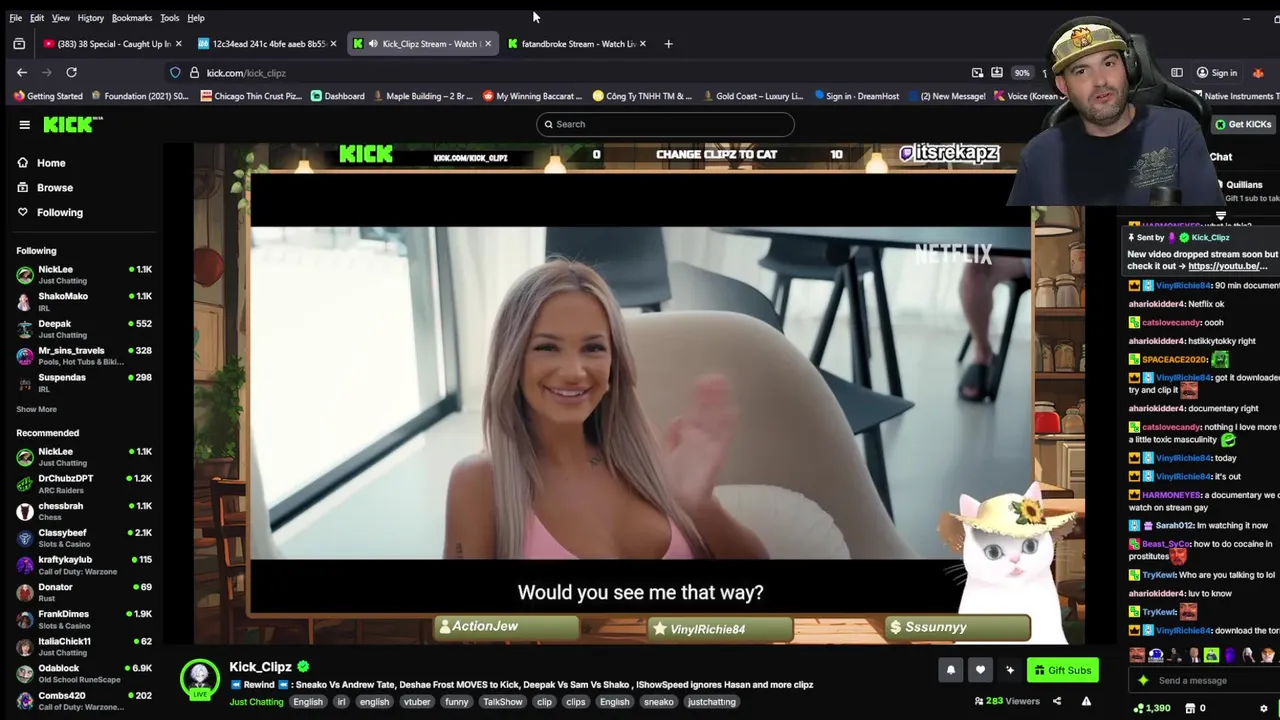Open ShakoMako channel from sidebar
This screenshot has width=1280, height=720.
[84, 302]
